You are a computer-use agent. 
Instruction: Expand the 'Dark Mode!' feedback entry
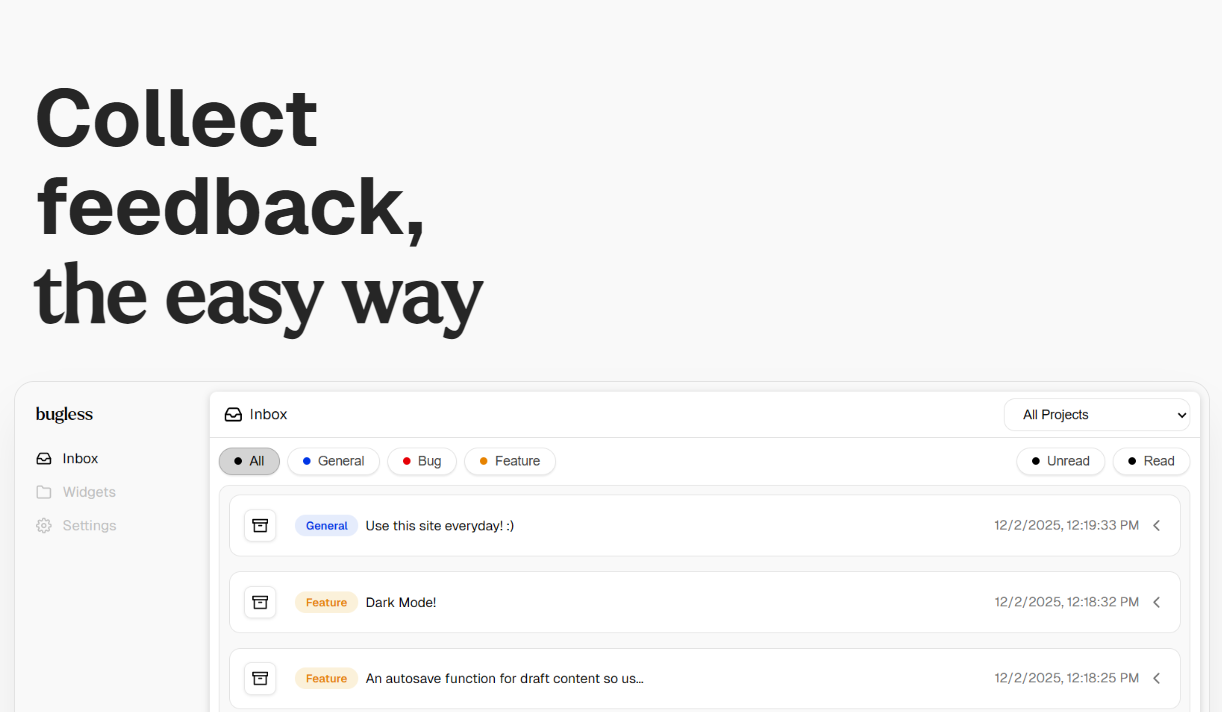click(1157, 602)
